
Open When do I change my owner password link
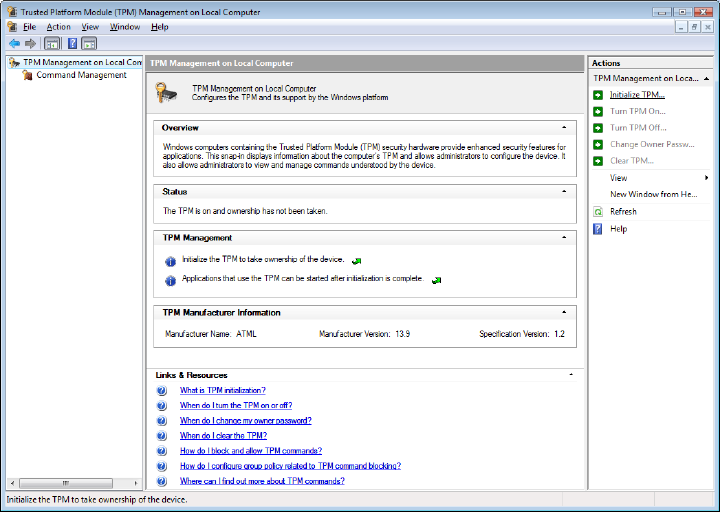click(246, 421)
